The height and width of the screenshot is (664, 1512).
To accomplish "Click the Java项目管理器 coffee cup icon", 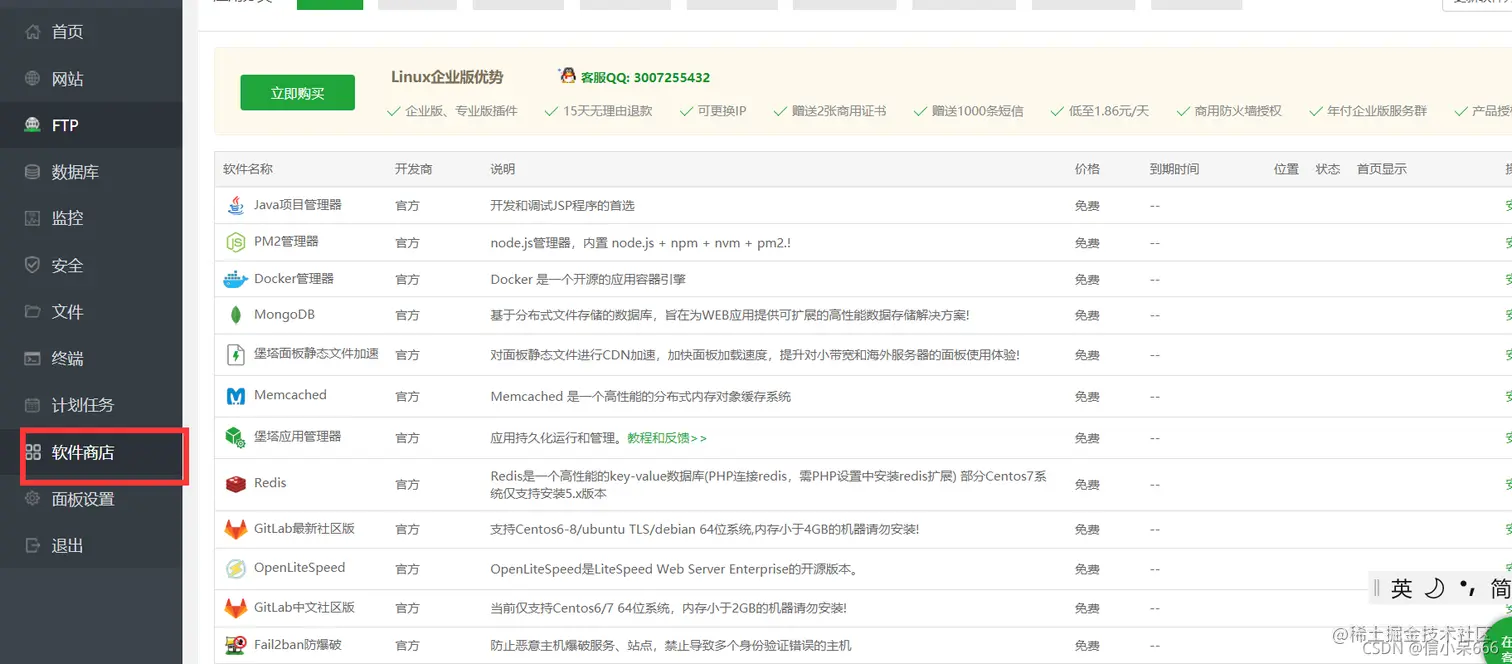I will [234, 205].
